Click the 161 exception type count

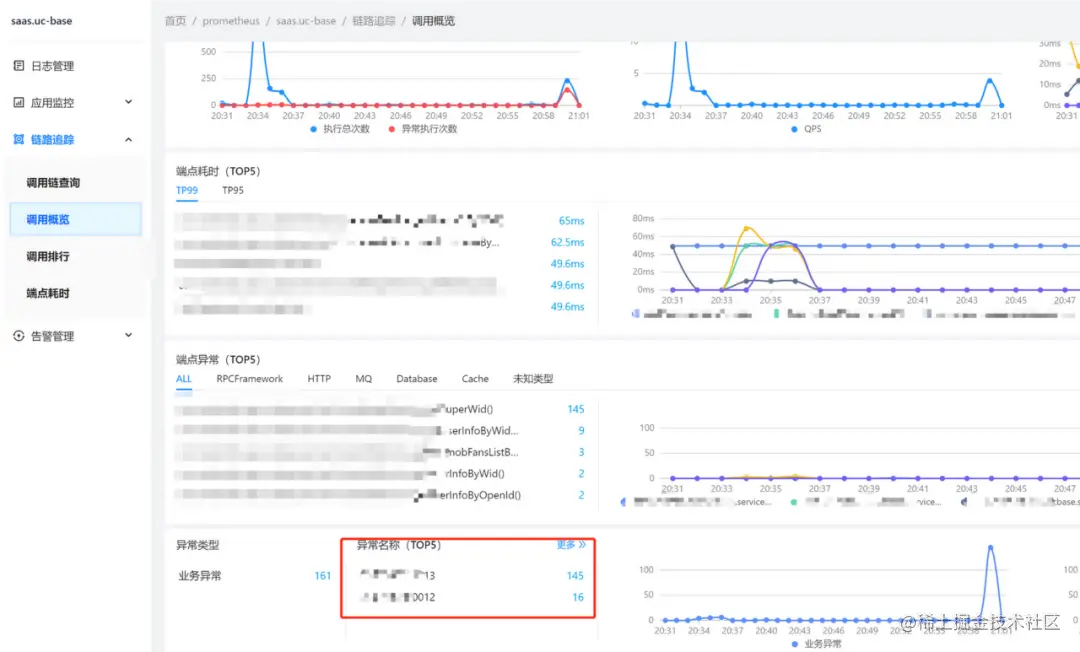pyautogui.click(x=322, y=576)
